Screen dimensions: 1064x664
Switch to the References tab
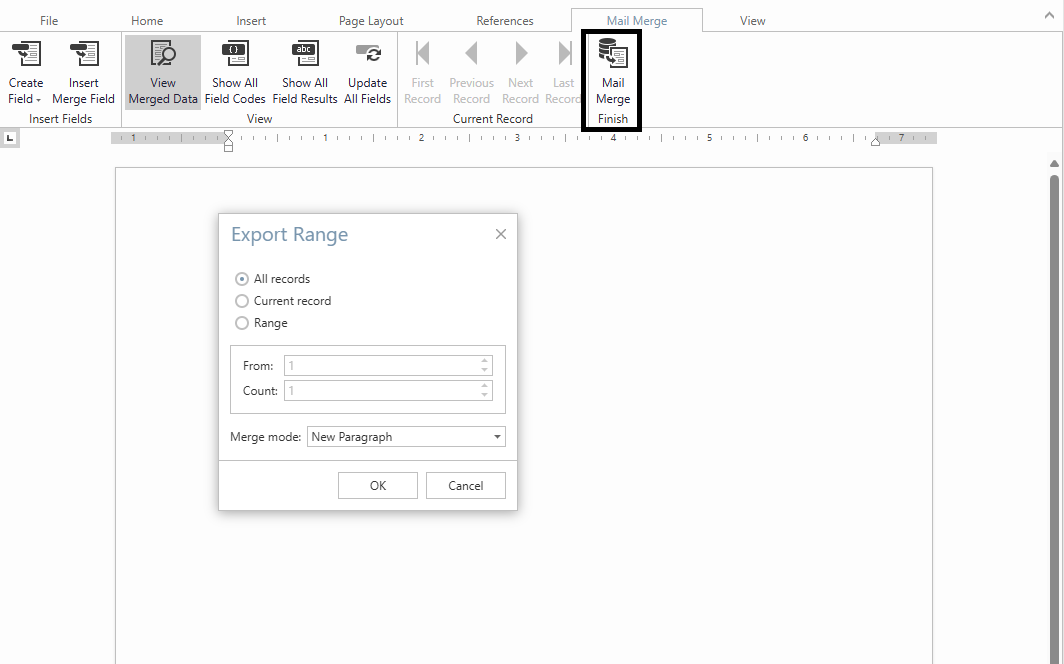(505, 21)
